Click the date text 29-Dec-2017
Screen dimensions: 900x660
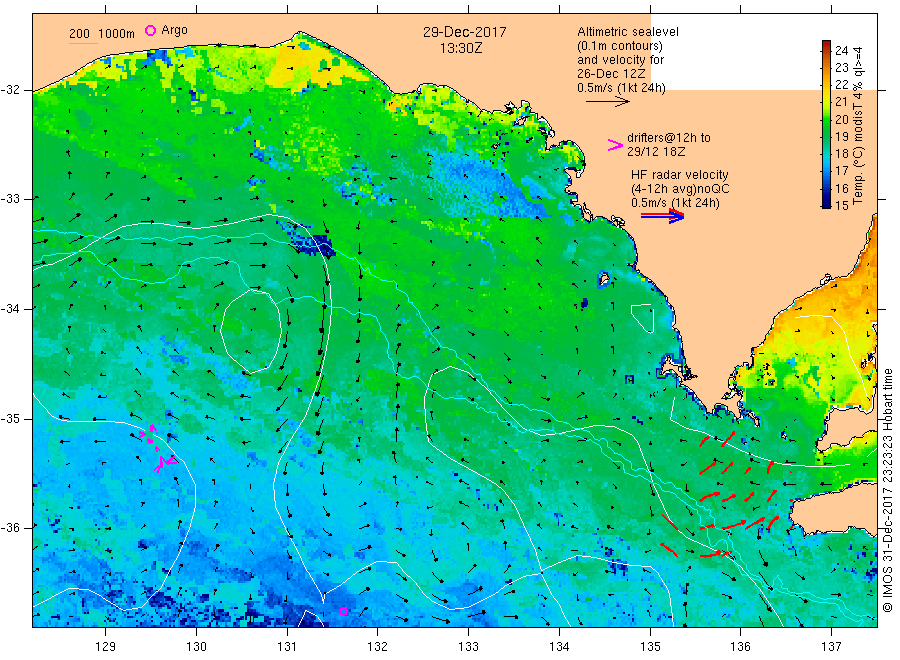coord(465,32)
